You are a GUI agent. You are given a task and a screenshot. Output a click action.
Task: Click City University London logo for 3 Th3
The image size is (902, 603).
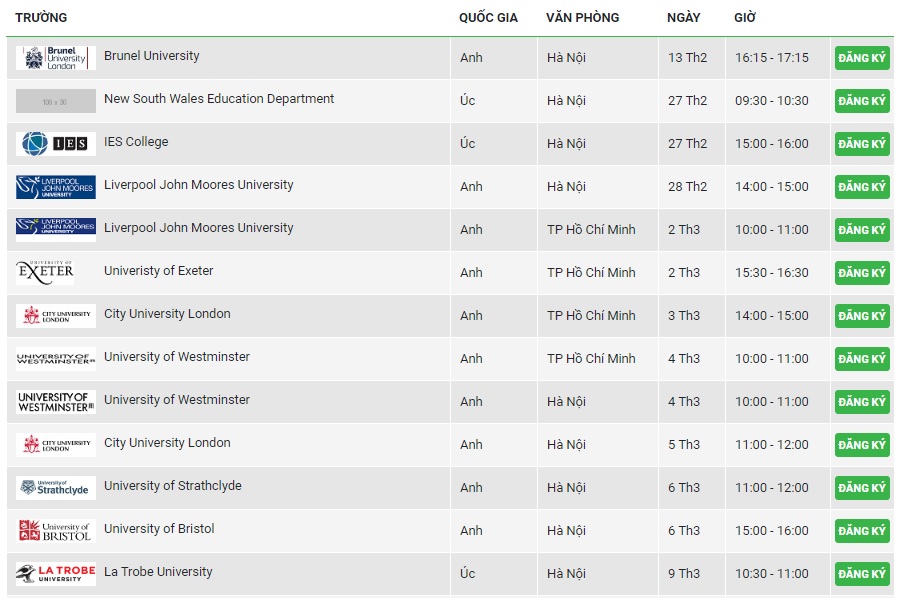pos(56,316)
